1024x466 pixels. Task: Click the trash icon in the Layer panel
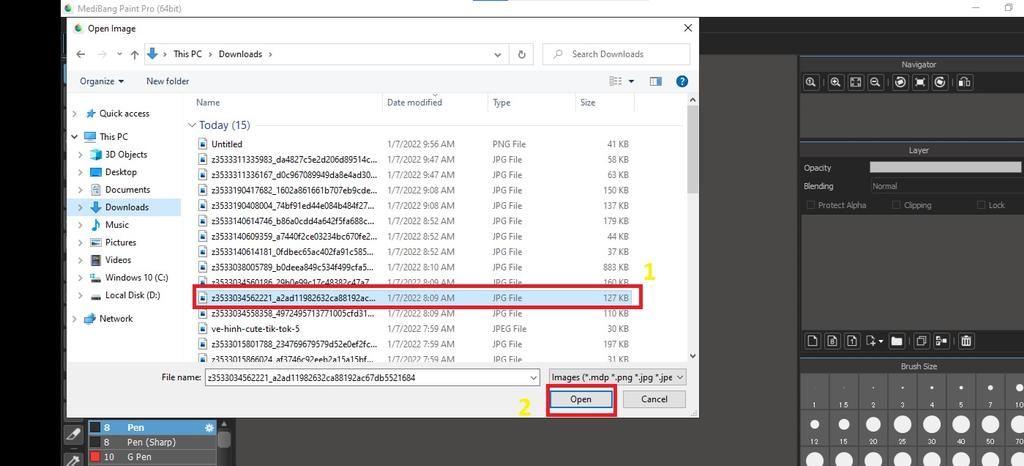coord(967,341)
